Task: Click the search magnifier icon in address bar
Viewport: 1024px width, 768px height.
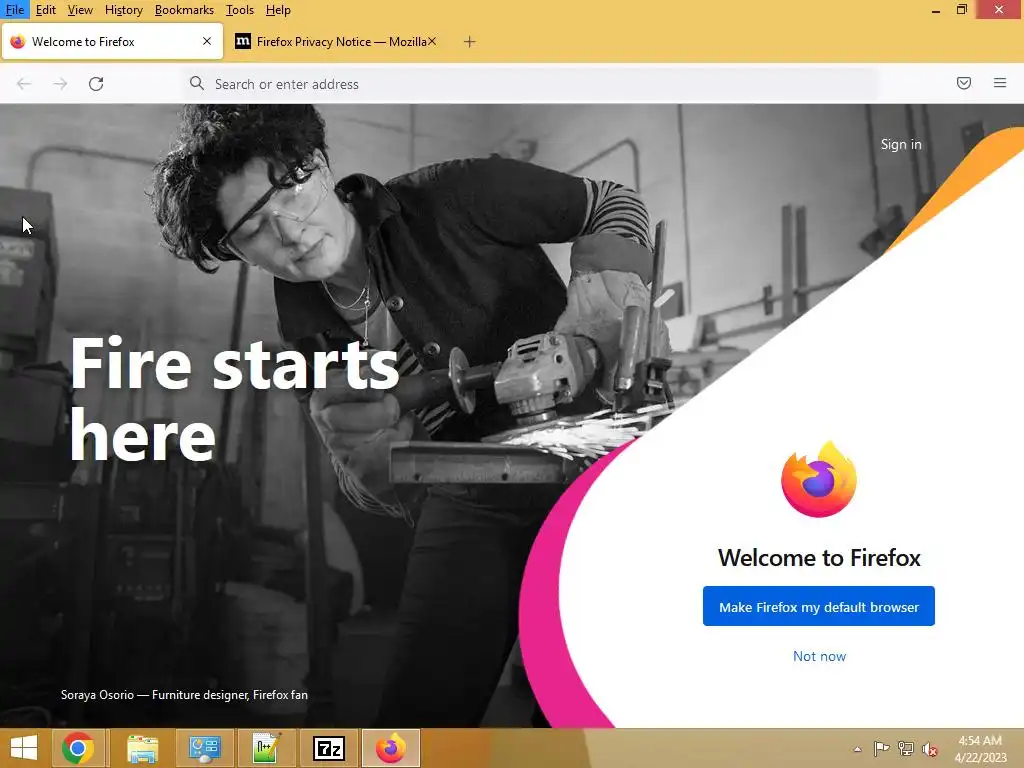Action: pyautogui.click(x=197, y=83)
